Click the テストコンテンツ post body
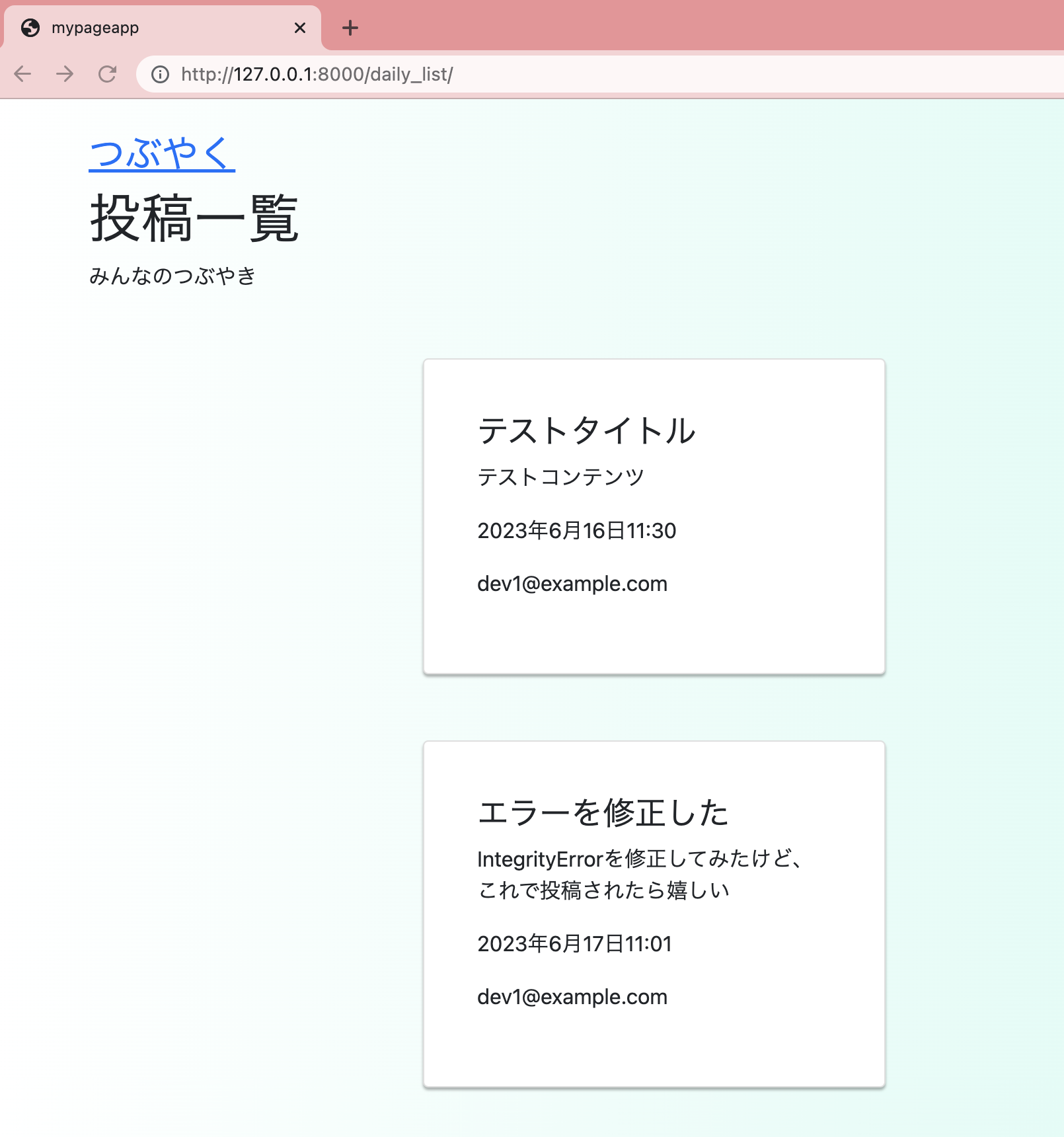 (x=560, y=477)
